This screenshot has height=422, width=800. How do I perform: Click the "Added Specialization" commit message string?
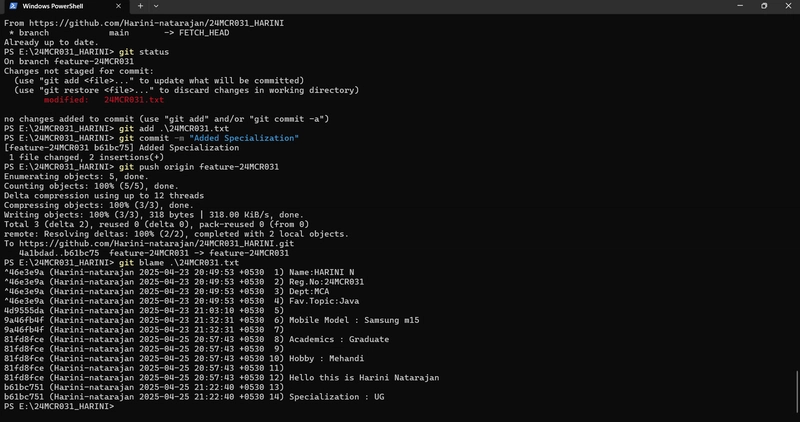(x=244, y=138)
